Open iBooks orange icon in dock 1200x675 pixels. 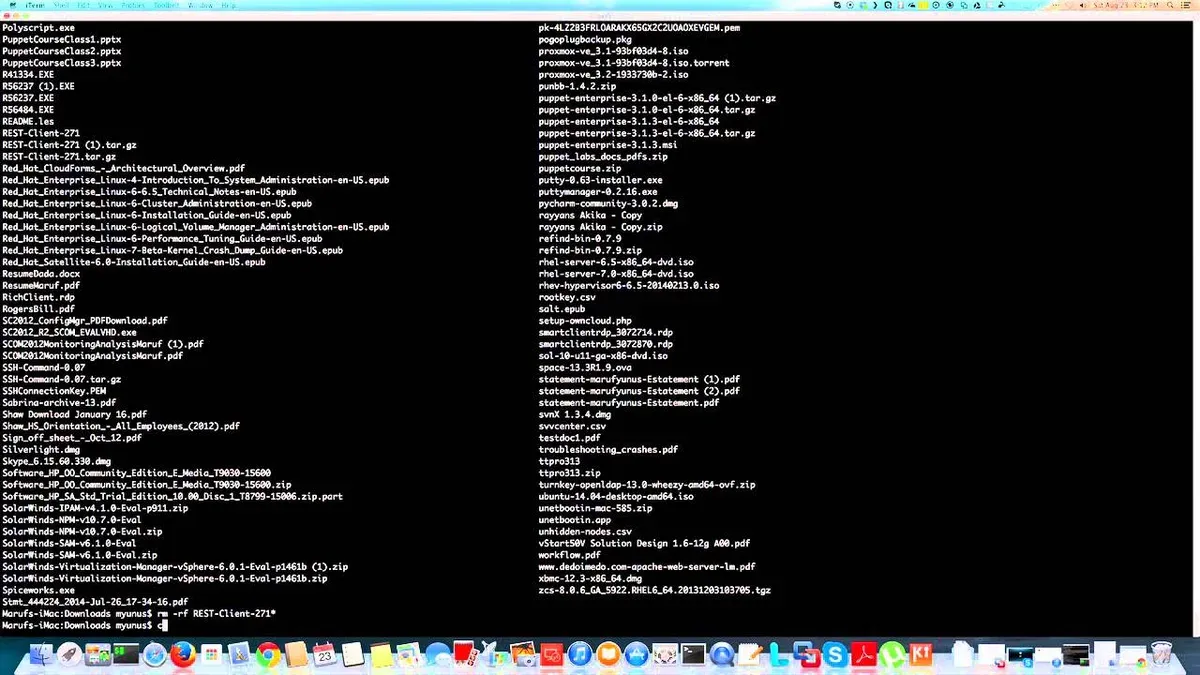(608, 655)
